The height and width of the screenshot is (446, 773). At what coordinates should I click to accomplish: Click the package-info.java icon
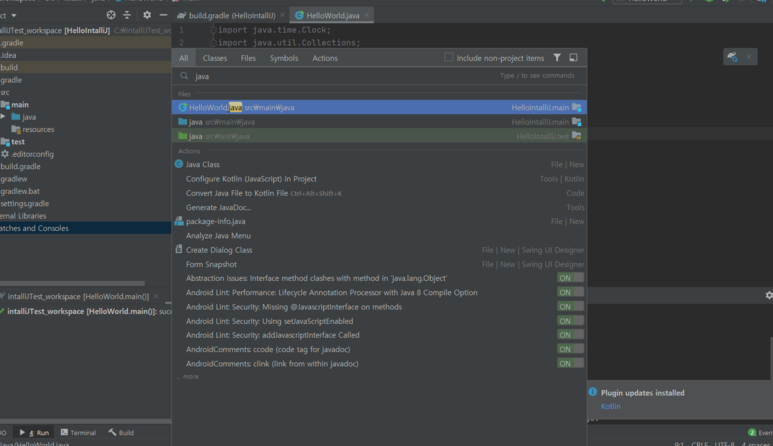pos(179,221)
